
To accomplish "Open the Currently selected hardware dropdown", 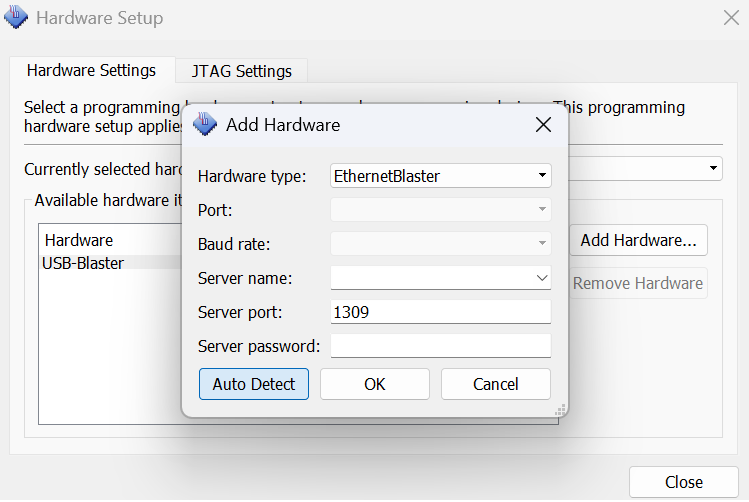I will 714,169.
